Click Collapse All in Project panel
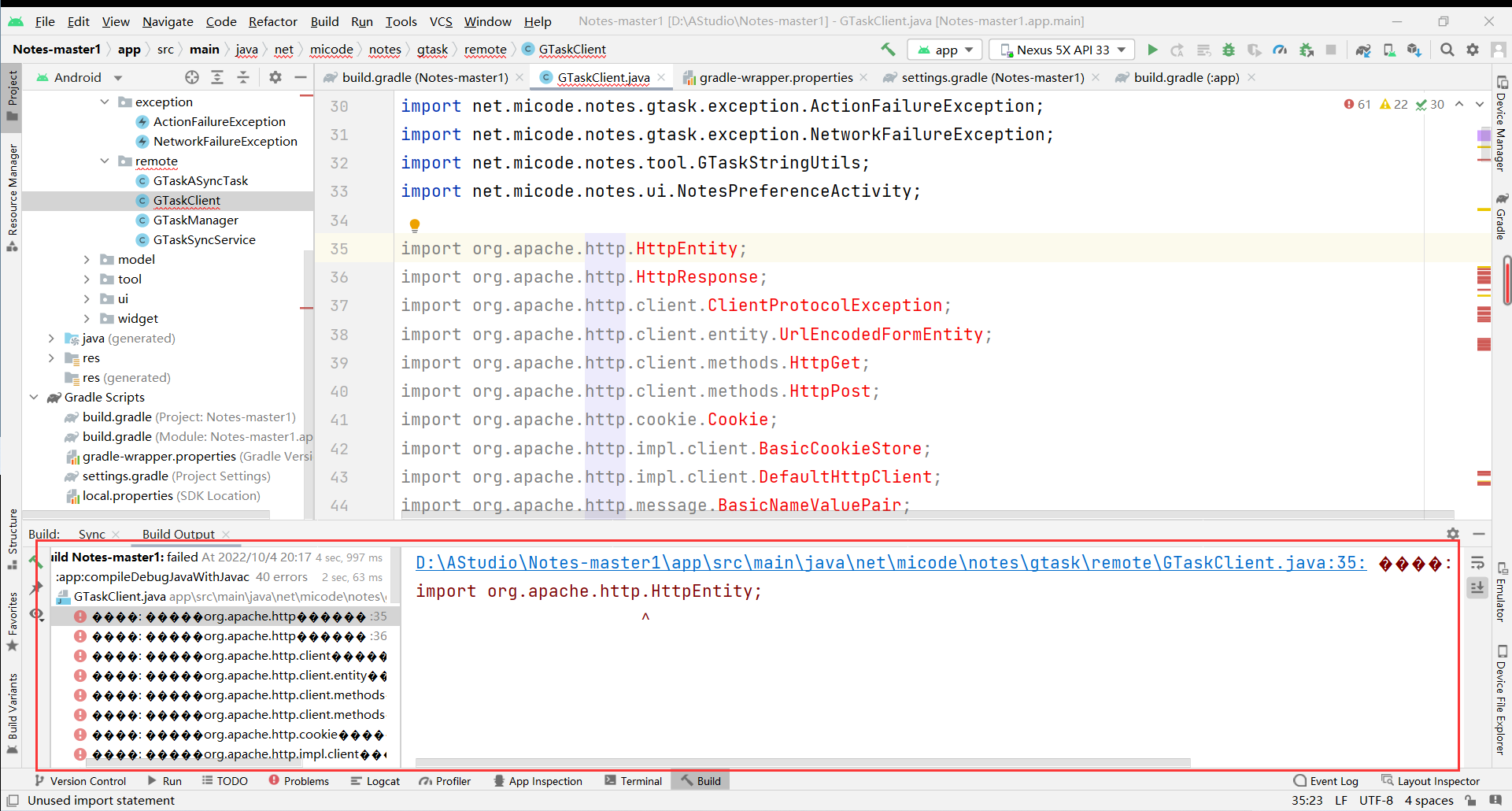Screen dimensions: 1512x811 (x=243, y=77)
